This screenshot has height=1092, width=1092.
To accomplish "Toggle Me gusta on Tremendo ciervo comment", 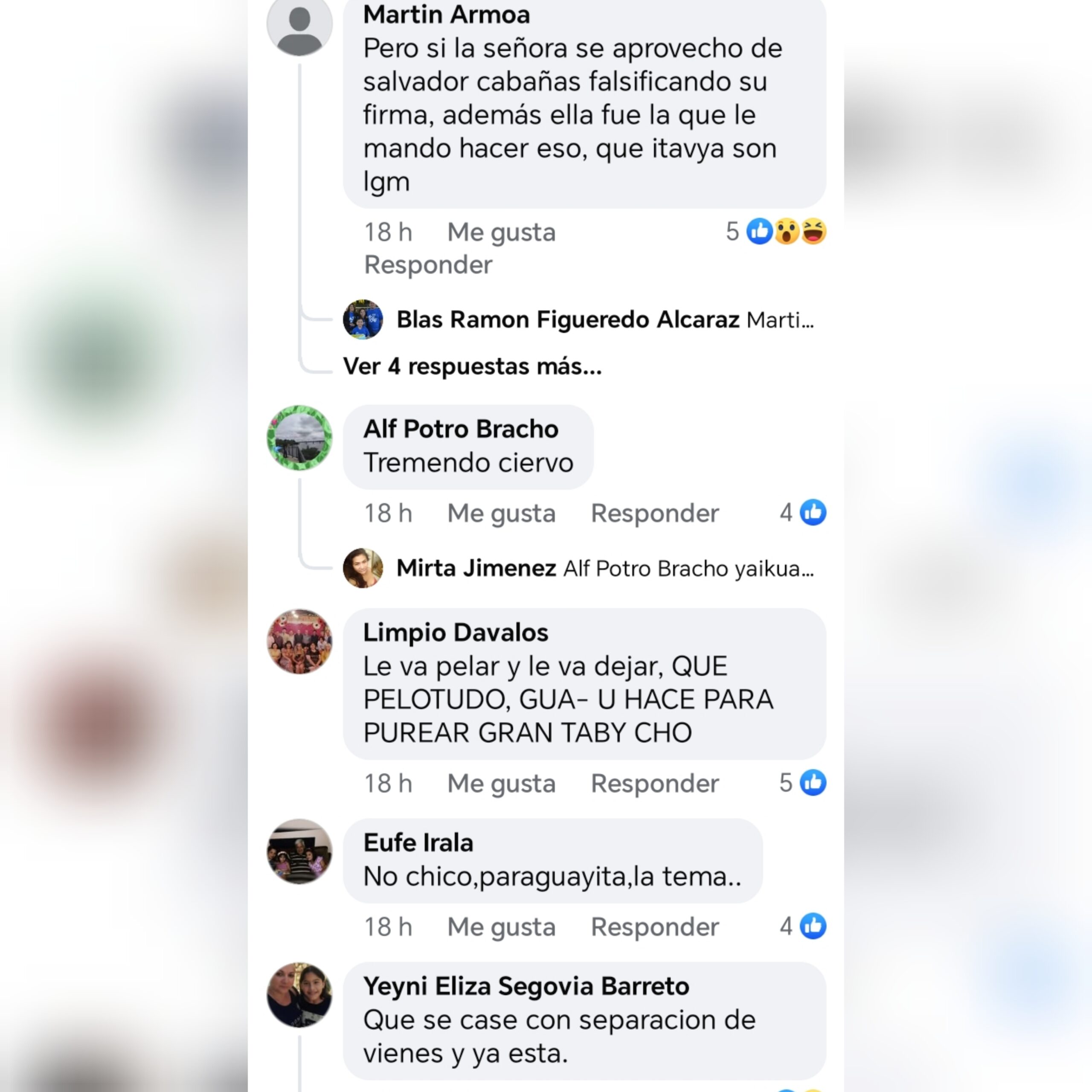I will point(501,513).
